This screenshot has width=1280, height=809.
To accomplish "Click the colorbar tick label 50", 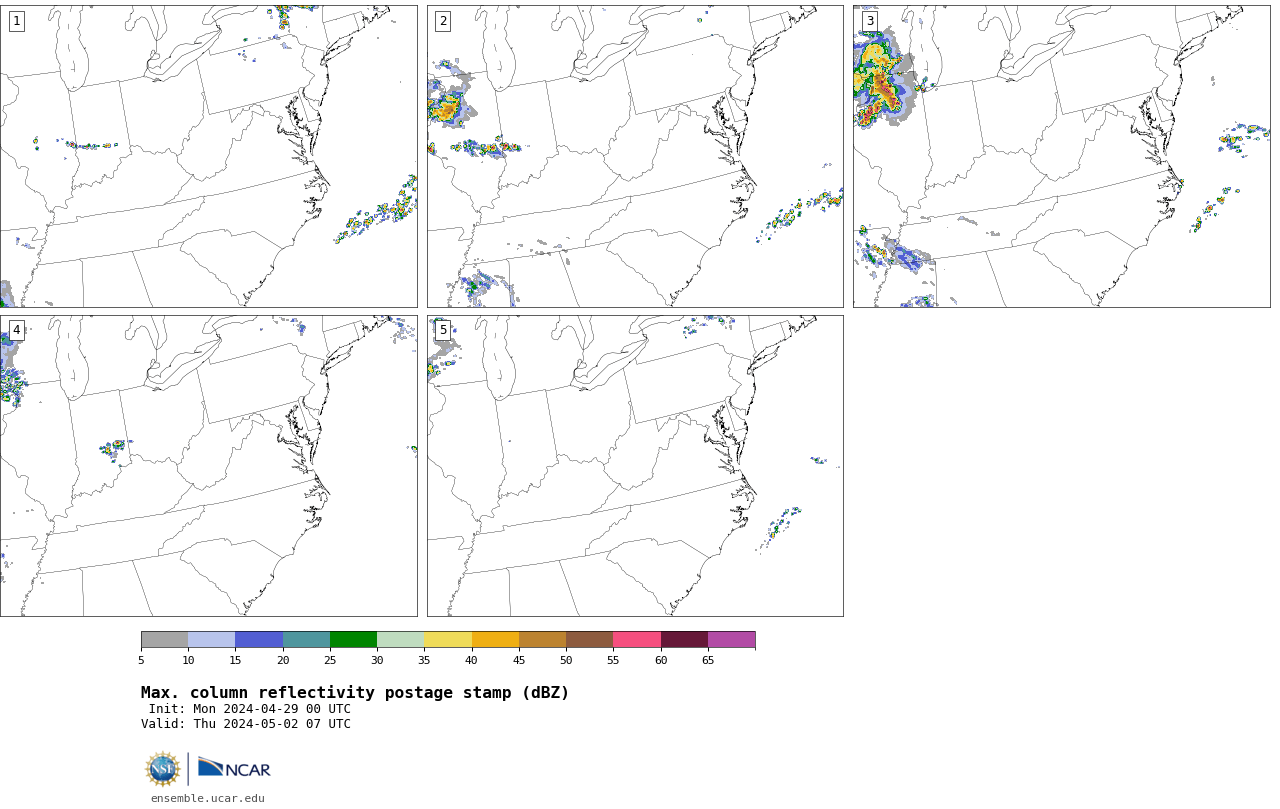I will click(x=566, y=660).
